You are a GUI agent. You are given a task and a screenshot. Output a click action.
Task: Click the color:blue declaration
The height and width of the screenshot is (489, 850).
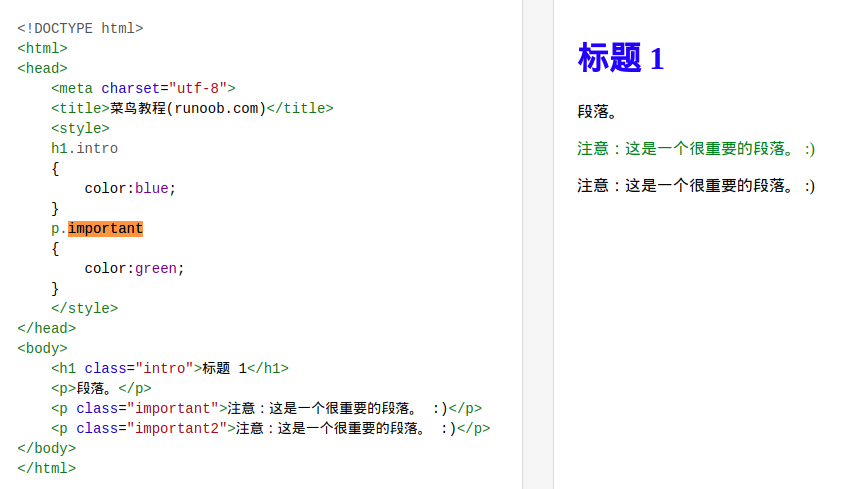[x=130, y=189]
